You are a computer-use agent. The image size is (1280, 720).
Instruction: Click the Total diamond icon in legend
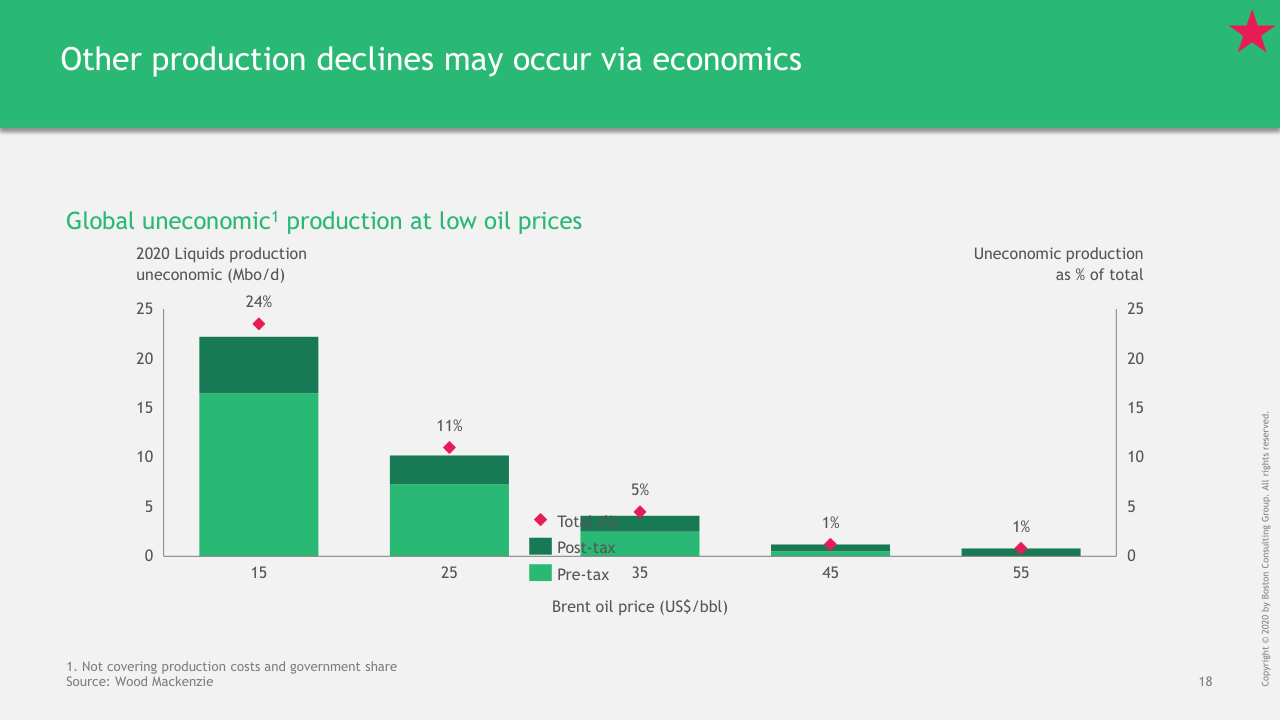540,520
